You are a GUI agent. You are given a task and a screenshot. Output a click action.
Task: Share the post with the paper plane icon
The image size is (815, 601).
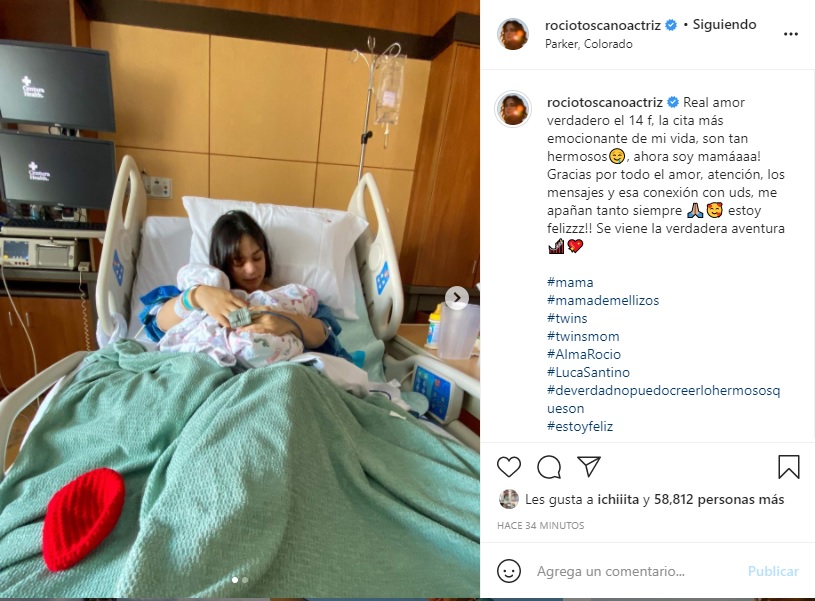[589, 466]
